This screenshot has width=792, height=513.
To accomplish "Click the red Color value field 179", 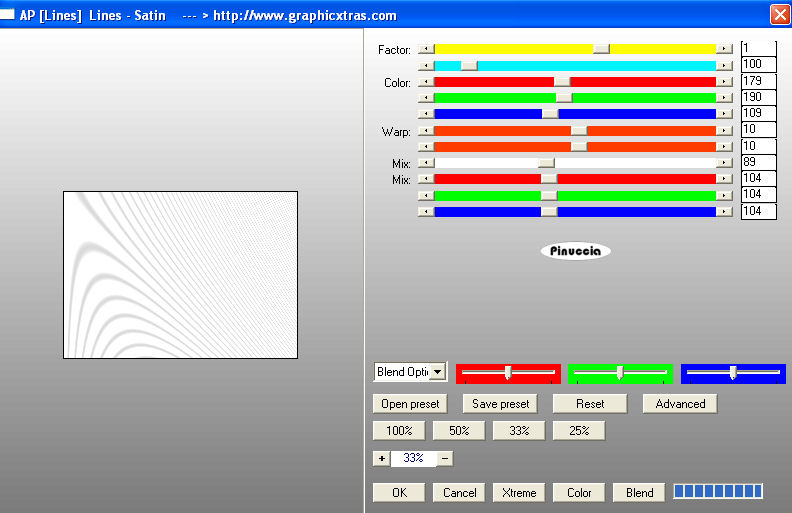I will coord(759,81).
